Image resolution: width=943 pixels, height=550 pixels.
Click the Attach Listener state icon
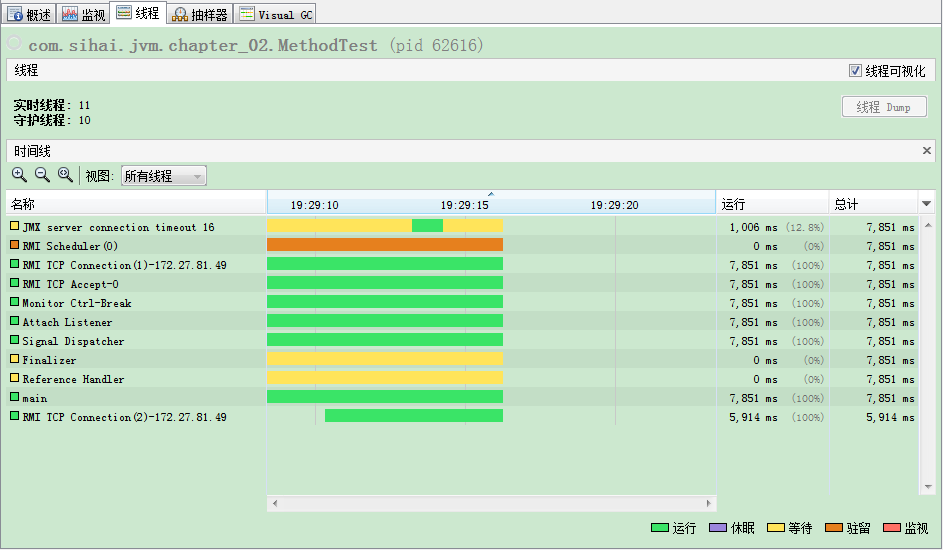(14, 321)
